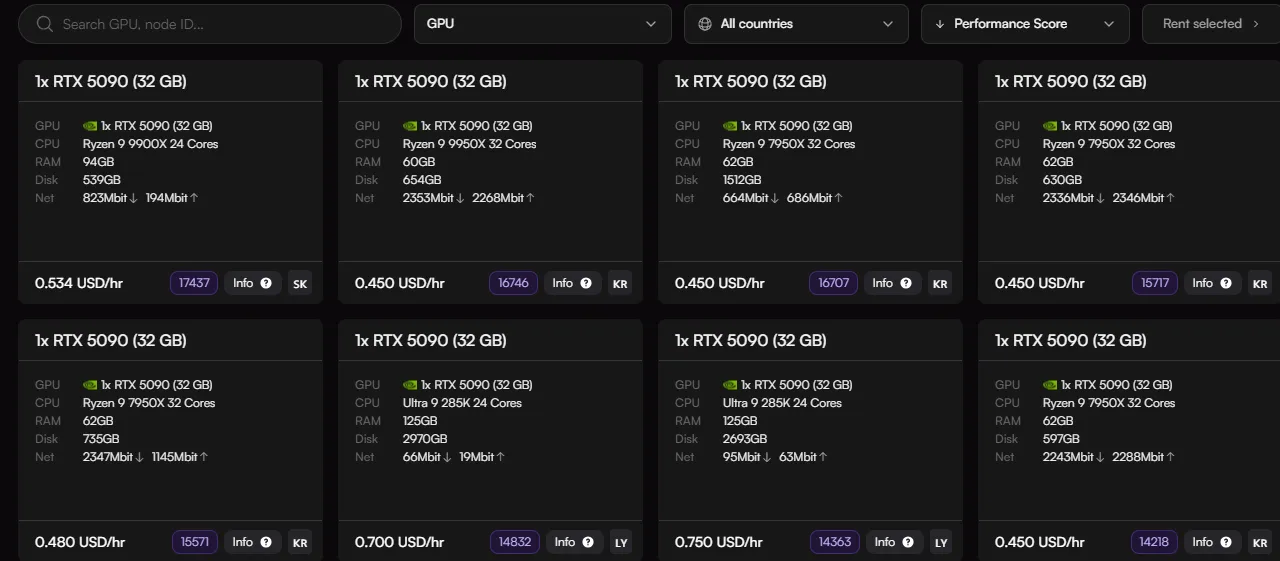Click the 95Mbit download speed value
Image resolution: width=1280 pixels, height=561 pixels.
(742, 457)
